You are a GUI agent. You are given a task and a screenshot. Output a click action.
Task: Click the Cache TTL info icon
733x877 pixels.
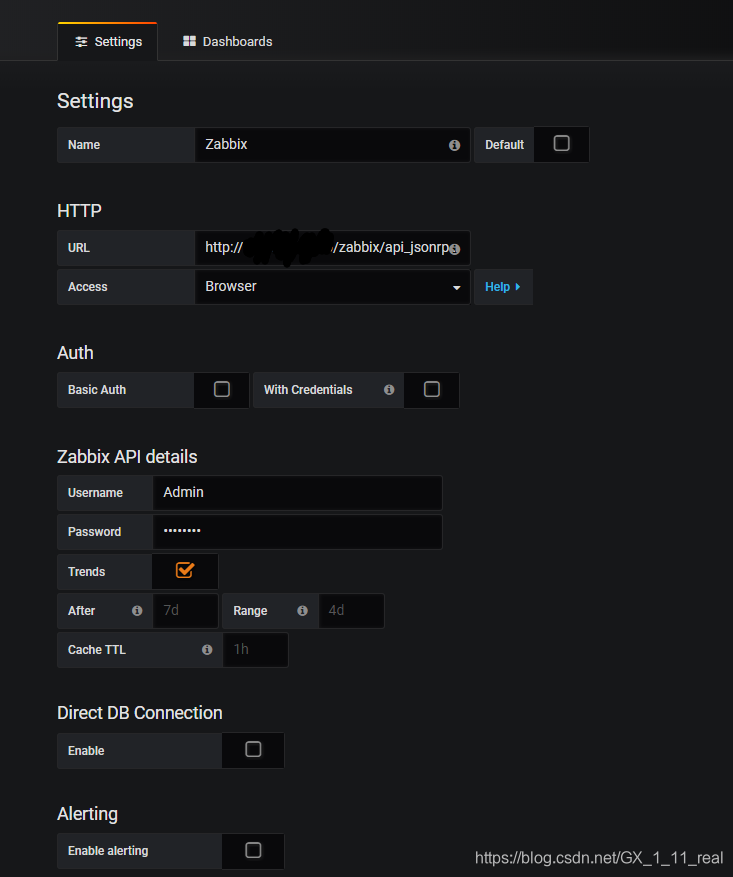pos(207,650)
